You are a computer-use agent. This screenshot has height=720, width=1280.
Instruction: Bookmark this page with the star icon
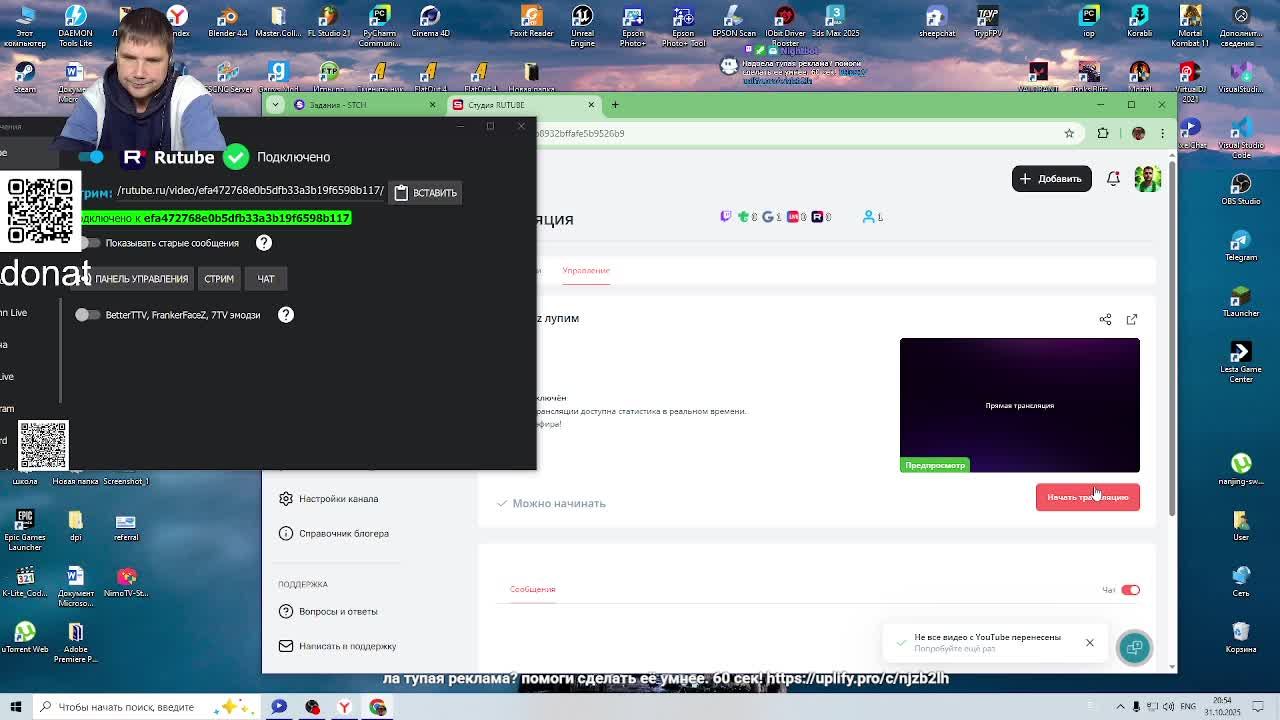click(1069, 133)
